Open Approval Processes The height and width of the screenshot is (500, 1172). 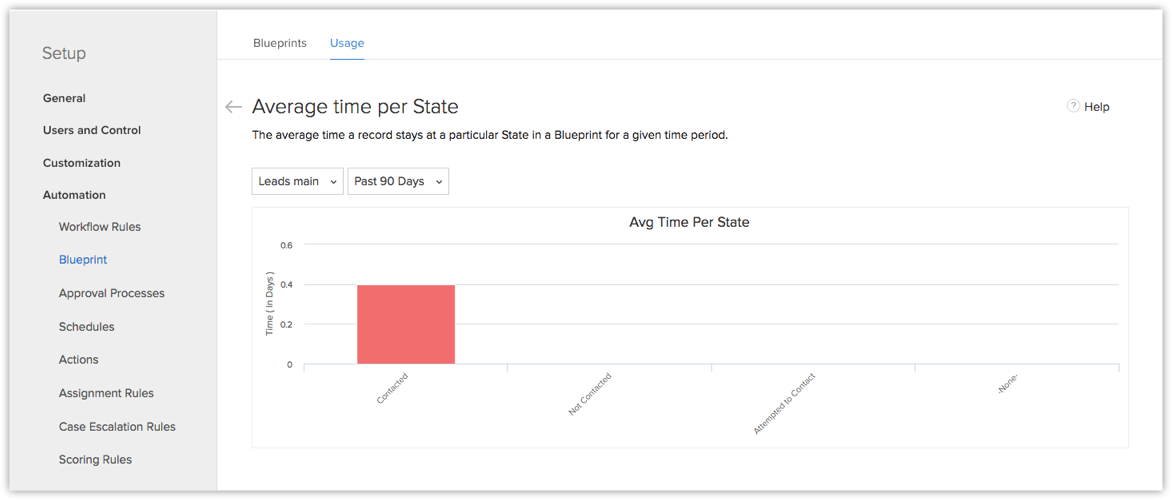pyautogui.click(x=112, y=293)
